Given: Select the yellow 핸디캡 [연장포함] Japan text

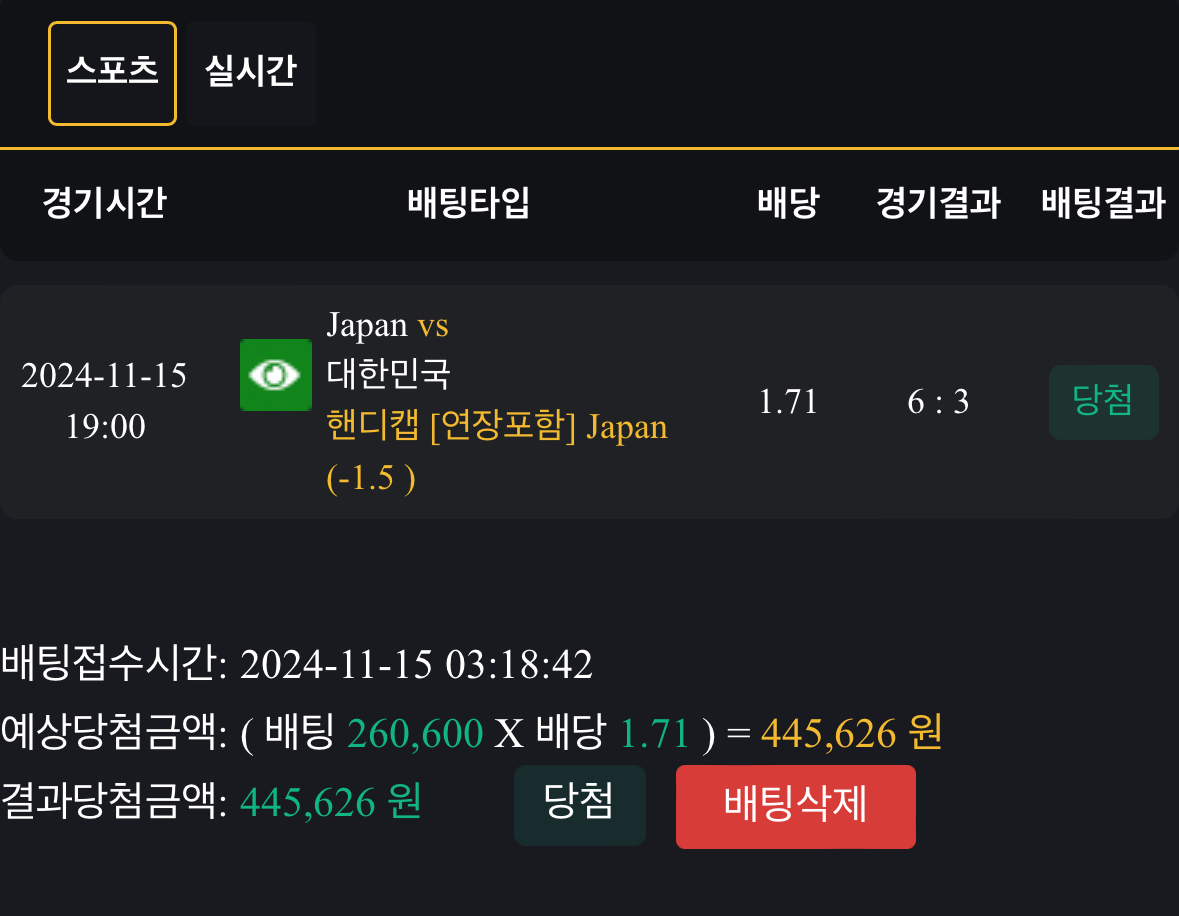Looking at the screenshot, I should tap(497, 428).
